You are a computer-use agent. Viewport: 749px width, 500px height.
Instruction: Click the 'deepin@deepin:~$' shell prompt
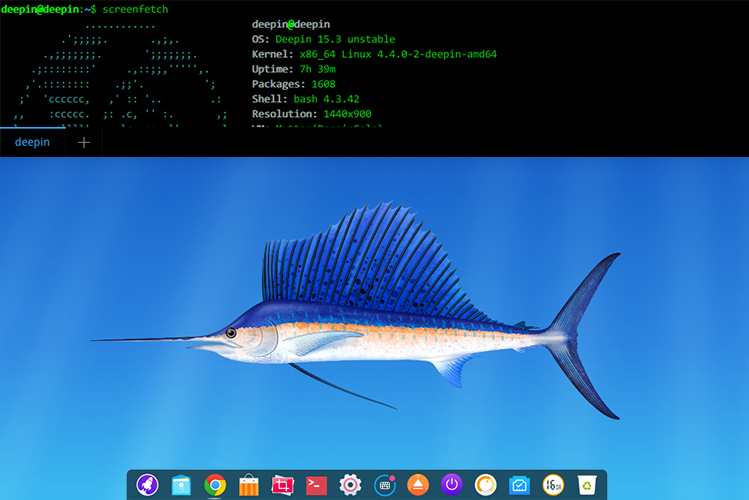(x=49, y=9)
